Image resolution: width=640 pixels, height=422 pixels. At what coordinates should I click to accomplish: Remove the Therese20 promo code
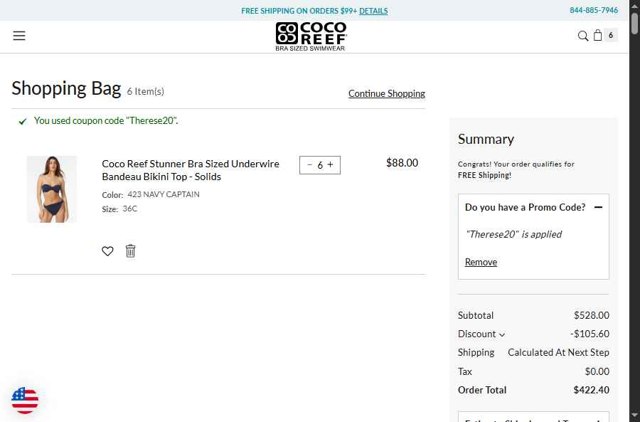[481, 262]
